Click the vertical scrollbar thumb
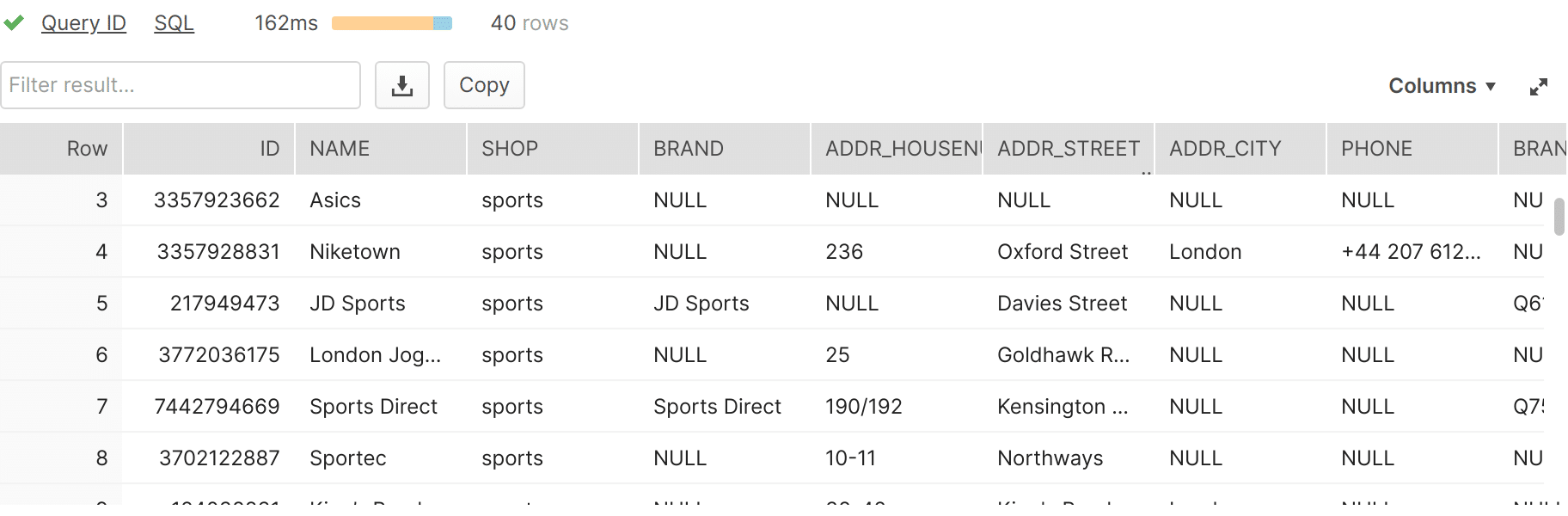Screen dimensions: 1568x516 point(1559,216)
